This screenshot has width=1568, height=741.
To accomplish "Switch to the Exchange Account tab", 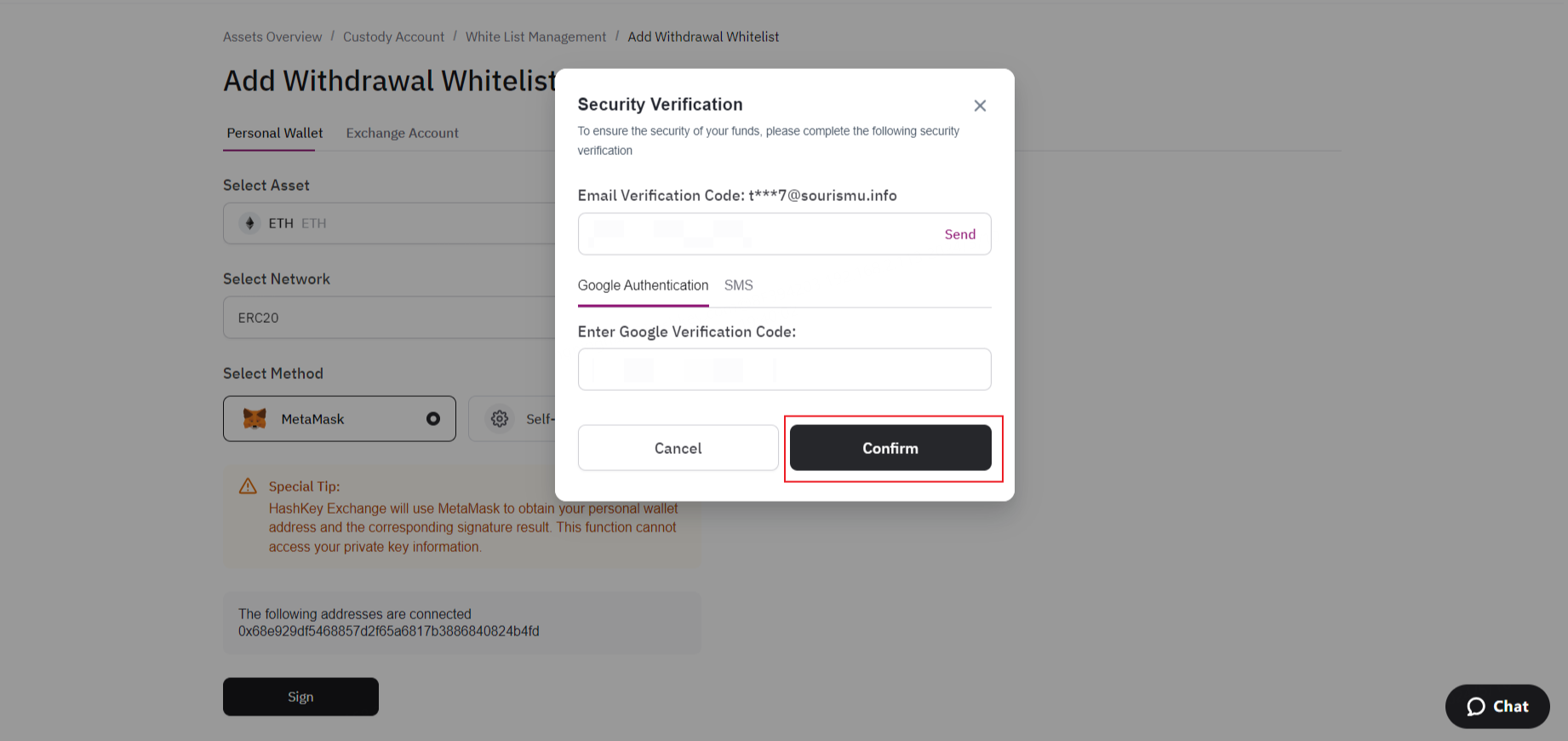I will pyautogui.click(x=402, y=133).
